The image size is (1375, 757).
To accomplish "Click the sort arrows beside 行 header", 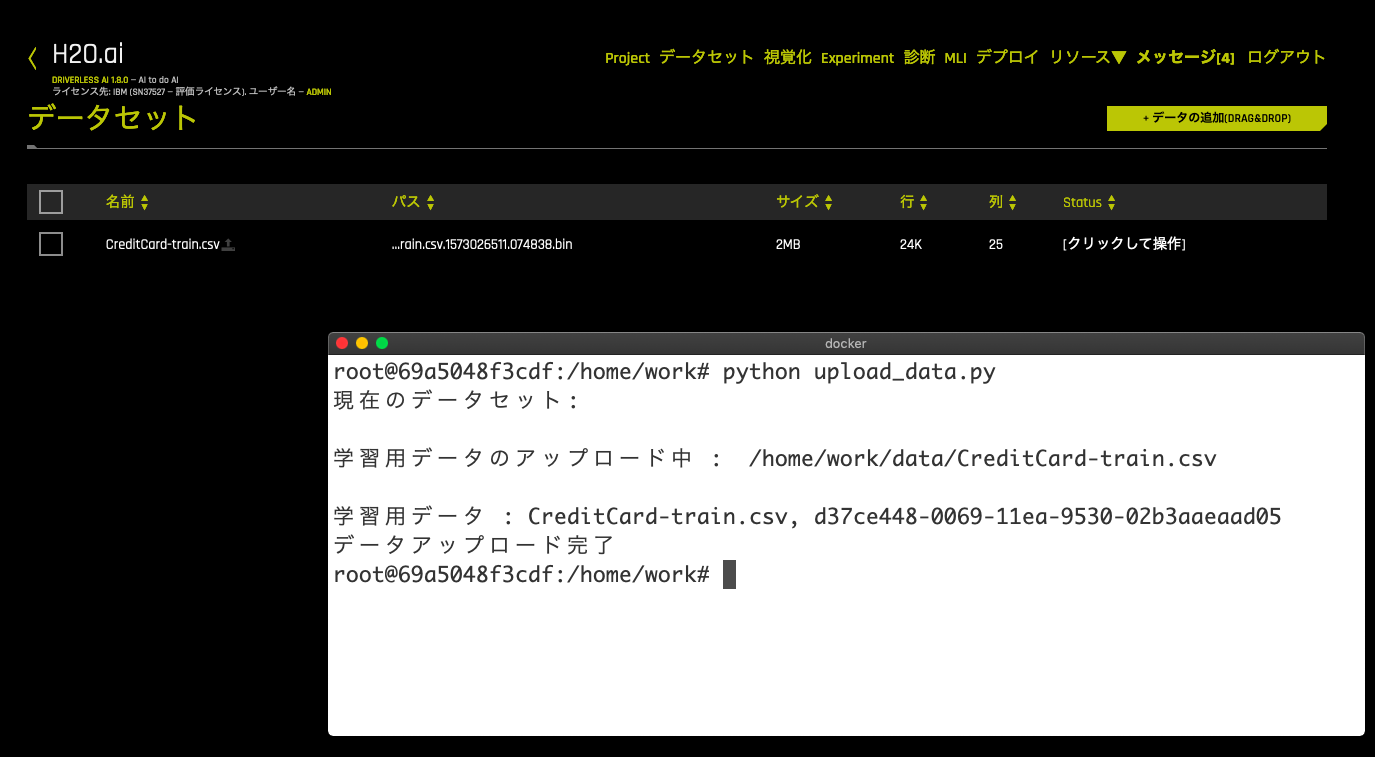I will click(923, 202).
